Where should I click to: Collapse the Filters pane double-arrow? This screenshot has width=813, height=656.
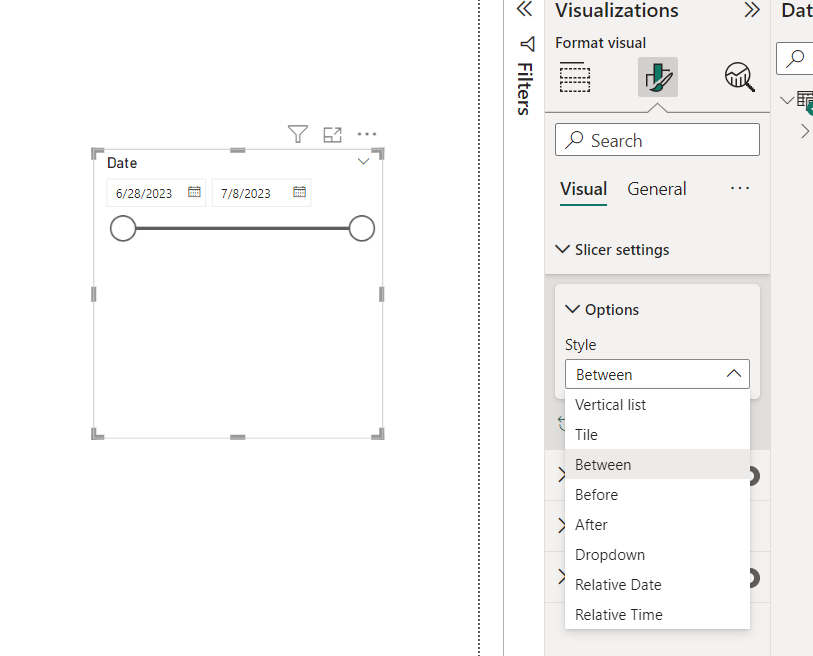(525, 9)
